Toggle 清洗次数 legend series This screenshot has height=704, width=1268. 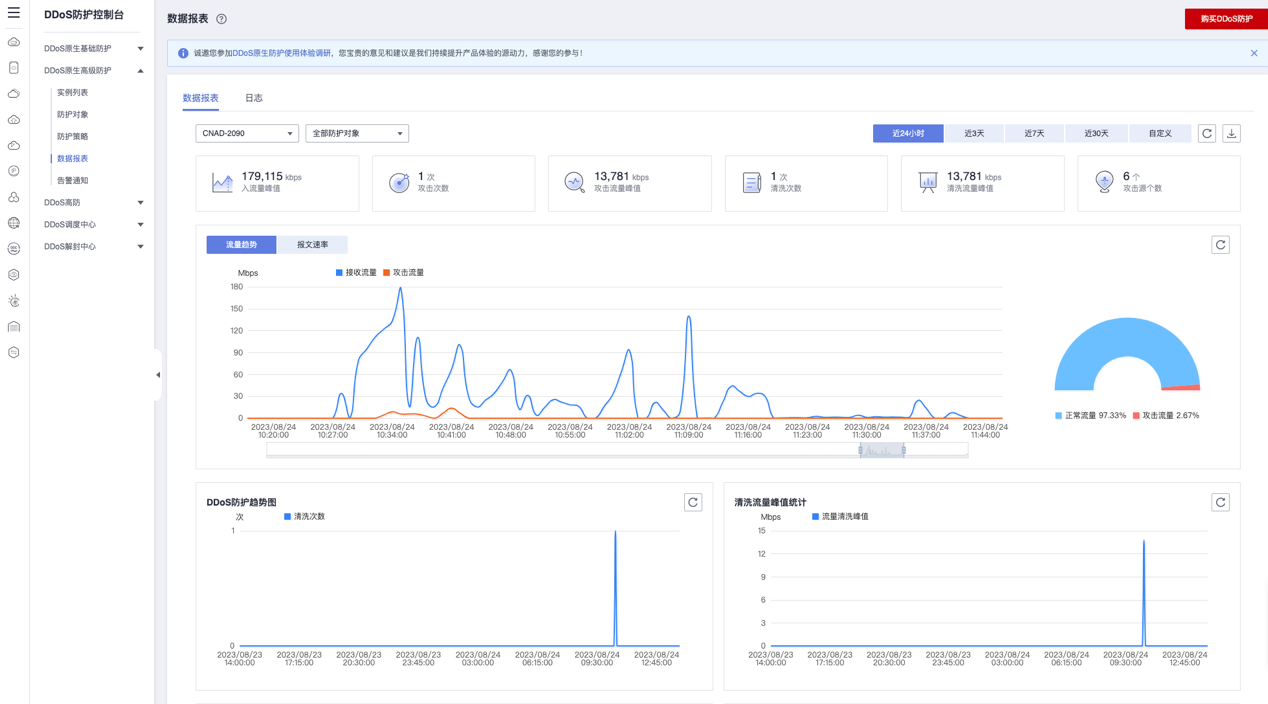click(x=304, y=517)
